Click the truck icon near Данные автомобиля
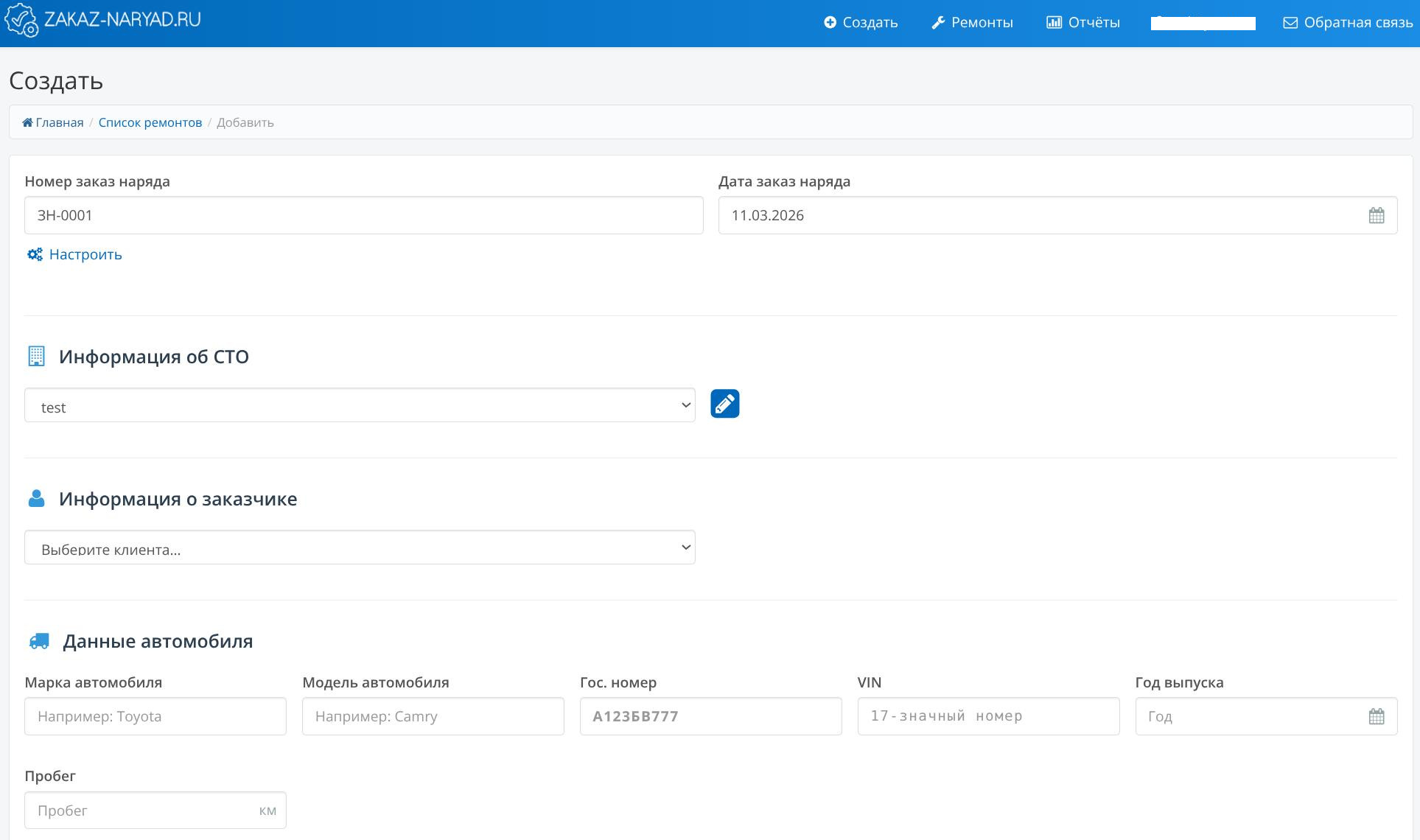This screenshot has height=840, width=1420. (x=39, y=641)
